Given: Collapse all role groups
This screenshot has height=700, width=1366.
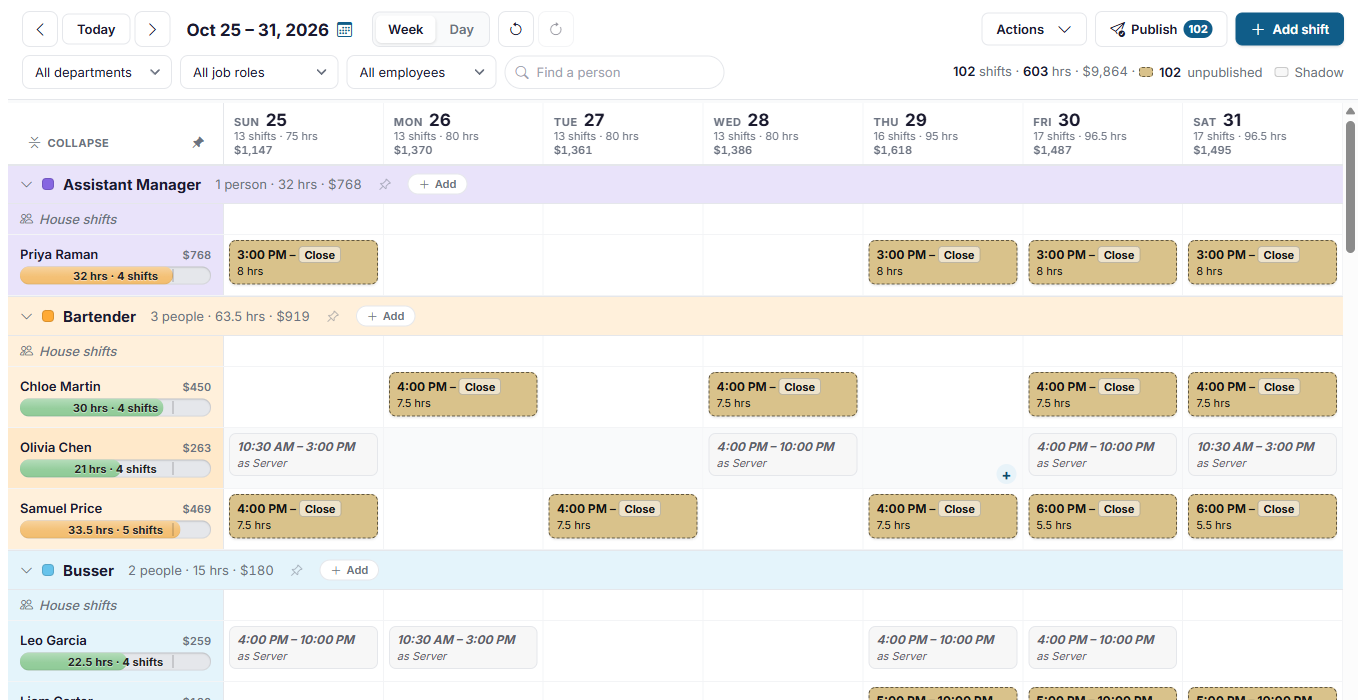Looking at the screenshot, I should click(68, 143).
